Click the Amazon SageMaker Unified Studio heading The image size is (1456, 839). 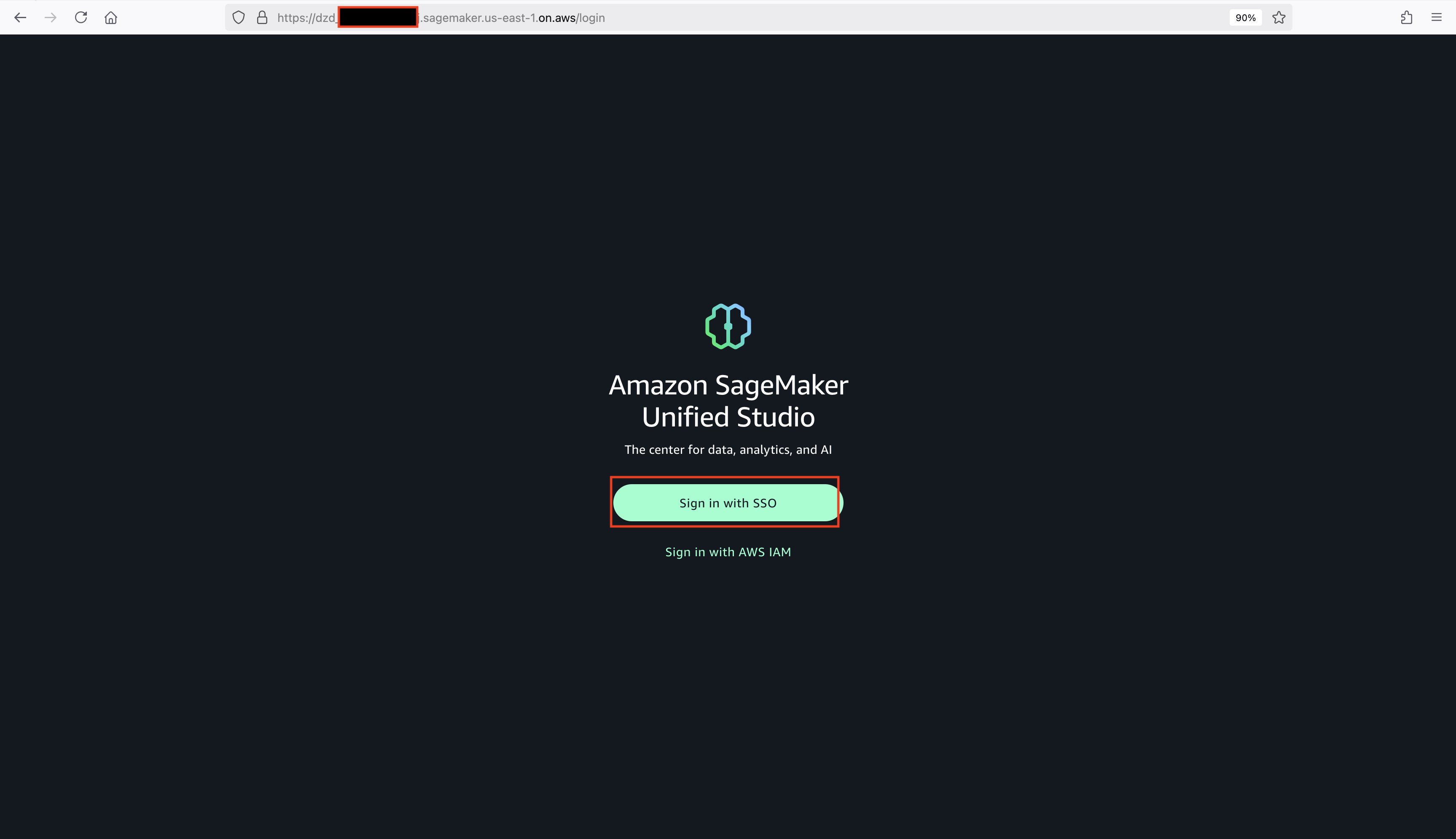click(x=728, y=400)
